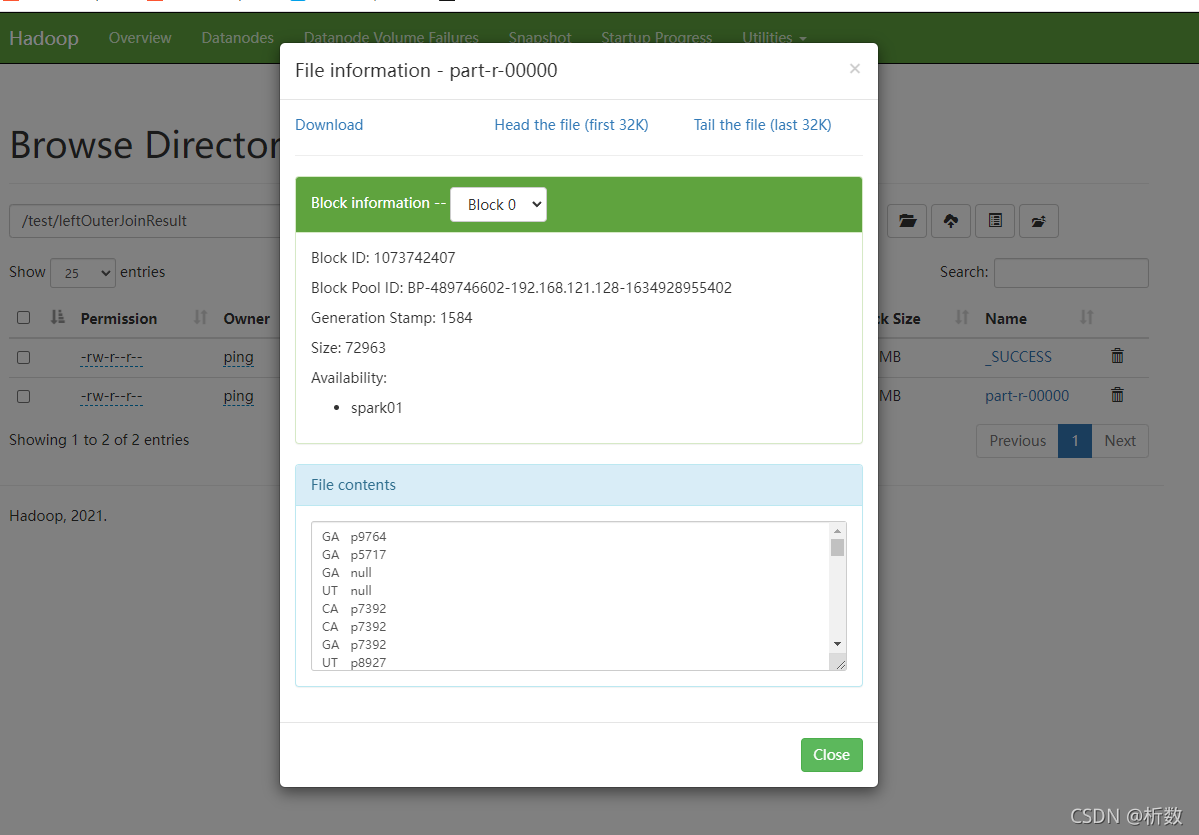Click the GA p5717 line in file contents
This screenshot has height=835, width=1199.
(x=354, y=554)
